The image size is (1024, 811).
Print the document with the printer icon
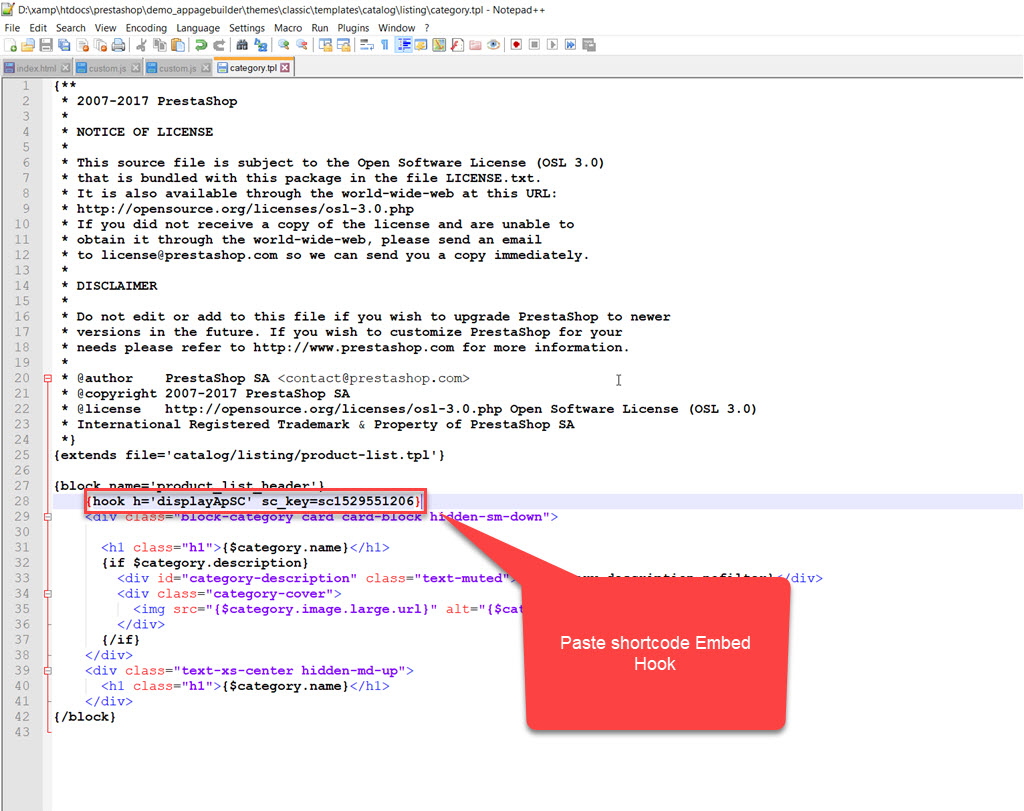click(118, 45)
